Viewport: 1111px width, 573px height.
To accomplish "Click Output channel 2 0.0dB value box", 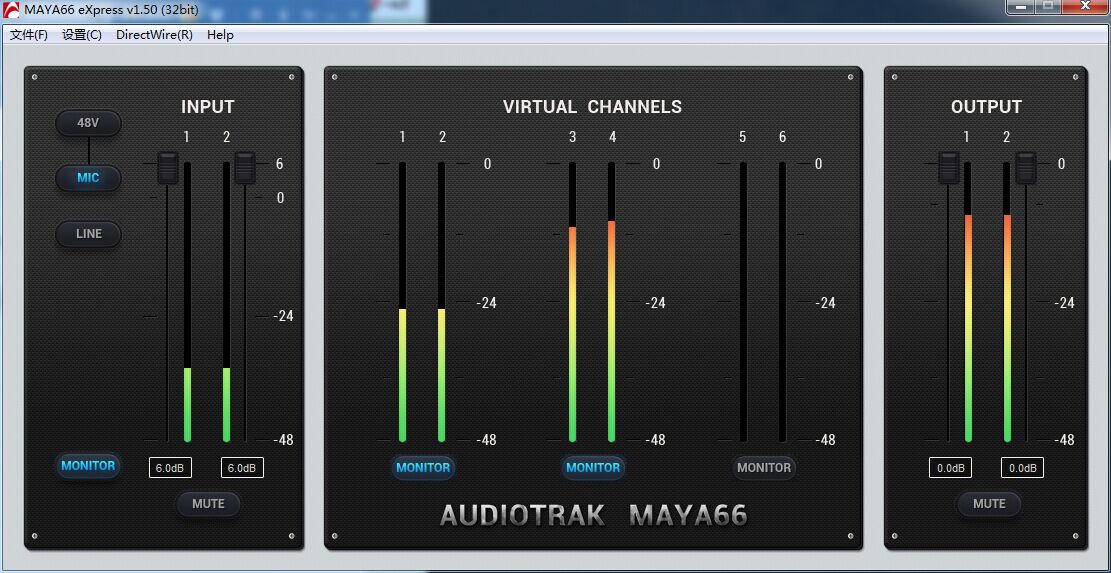I will point(1022,467).
